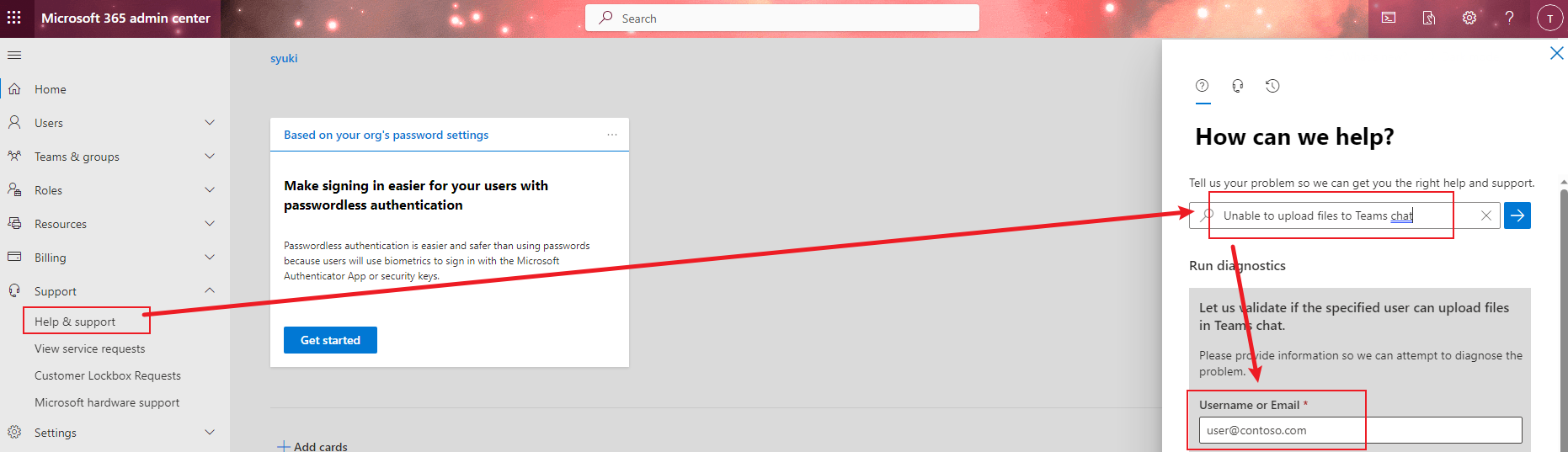Close the help panel with X
Viewport: 1568px width, 452px height.
click(x=1557, y=53)
